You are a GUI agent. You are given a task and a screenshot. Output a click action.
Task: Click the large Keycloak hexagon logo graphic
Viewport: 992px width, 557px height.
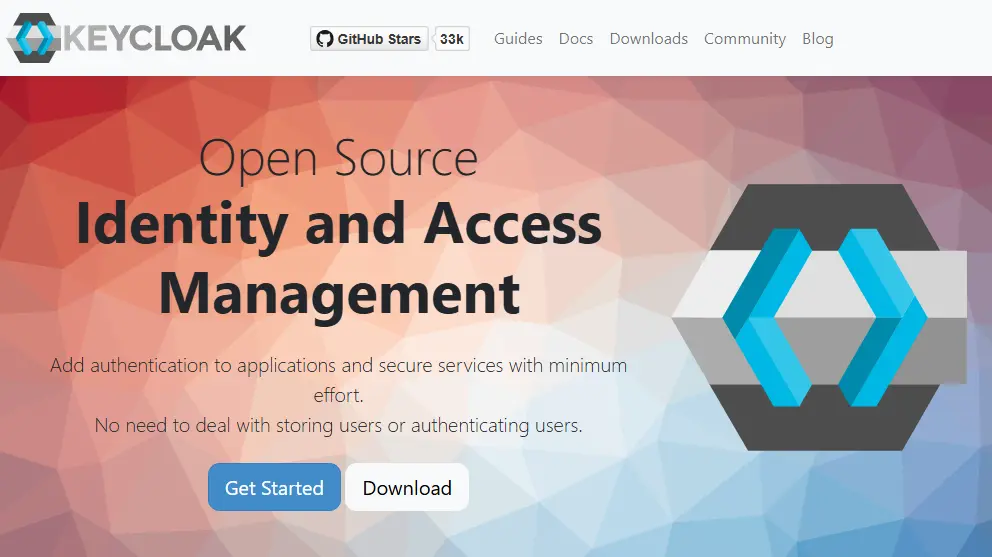819,317
